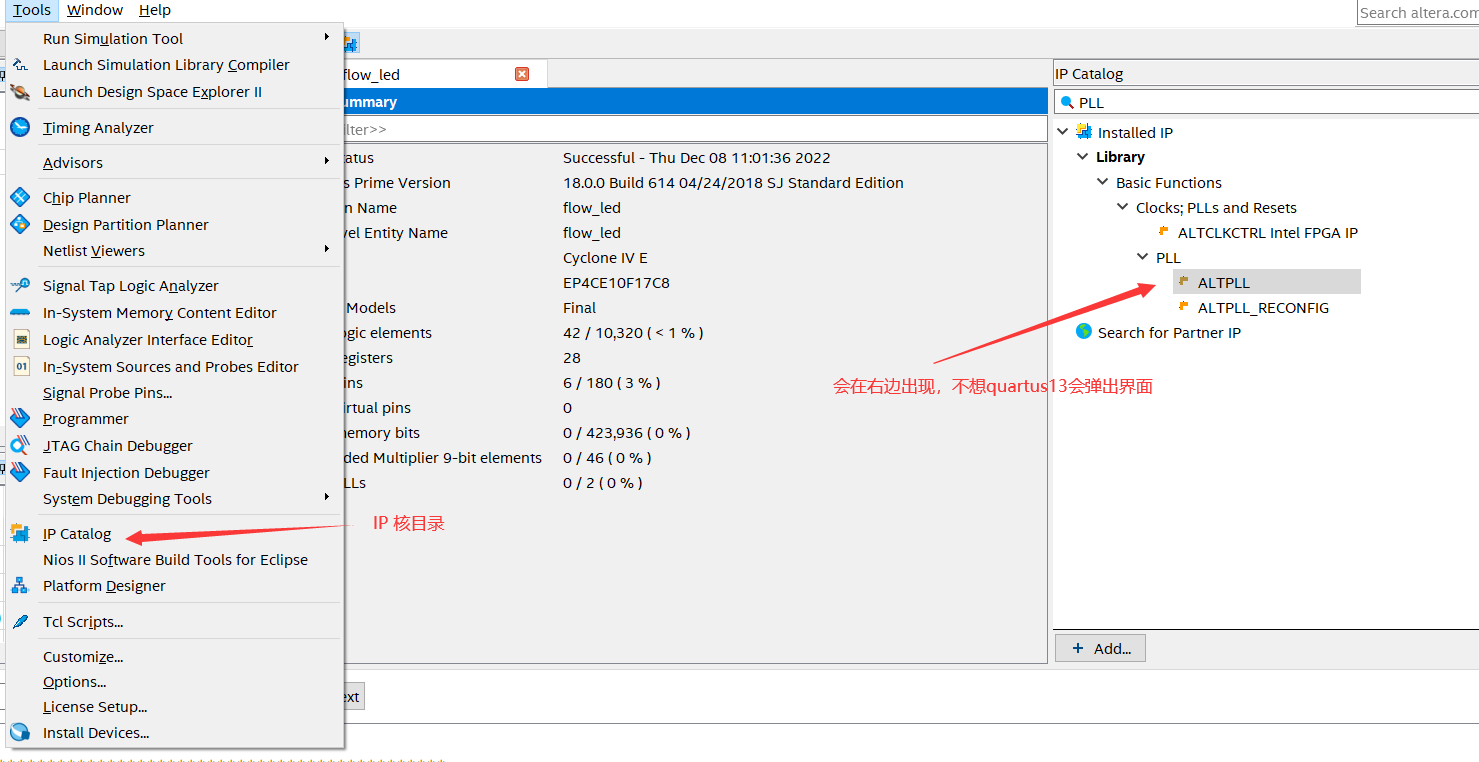Click the Search altera.com field
The image size is (1479, 762).
tap(1418, 13)
